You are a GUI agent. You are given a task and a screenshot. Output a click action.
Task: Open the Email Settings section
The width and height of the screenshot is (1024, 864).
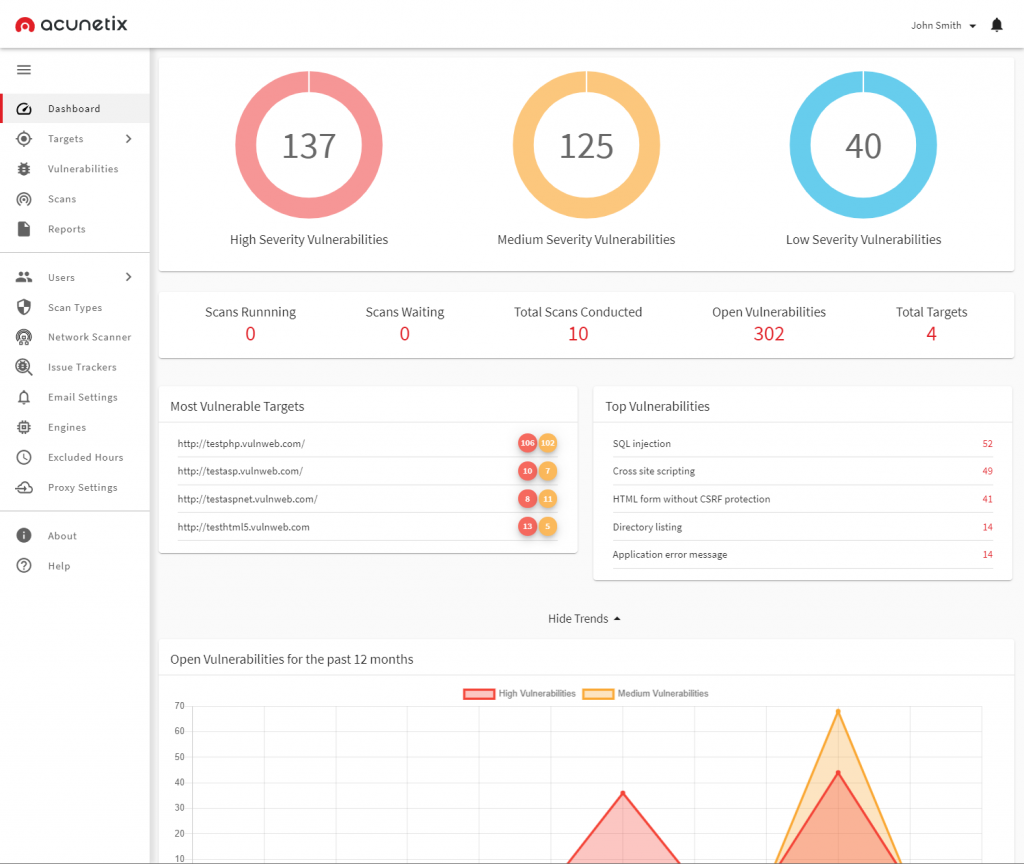[x=23, y=397]
